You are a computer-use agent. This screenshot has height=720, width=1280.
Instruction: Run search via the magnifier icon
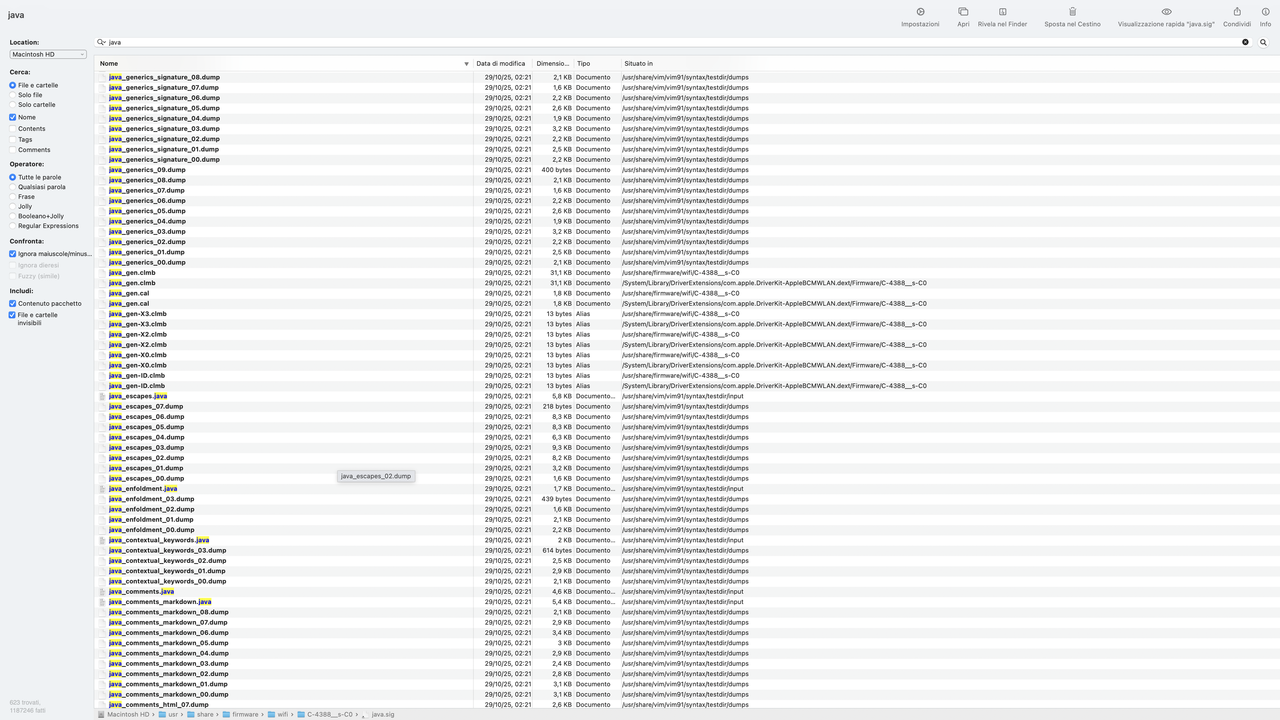click(1263, 42)
